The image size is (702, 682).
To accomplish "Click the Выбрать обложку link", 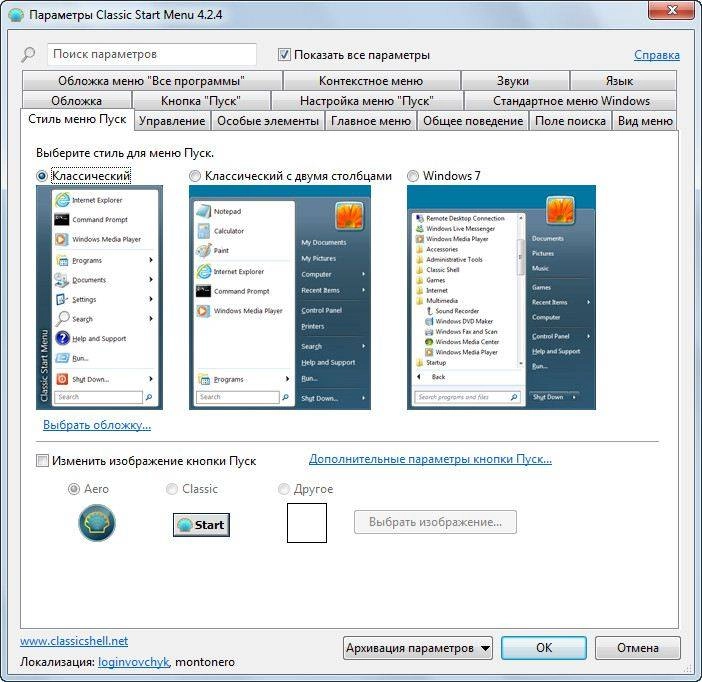I will tap(97, 425).
